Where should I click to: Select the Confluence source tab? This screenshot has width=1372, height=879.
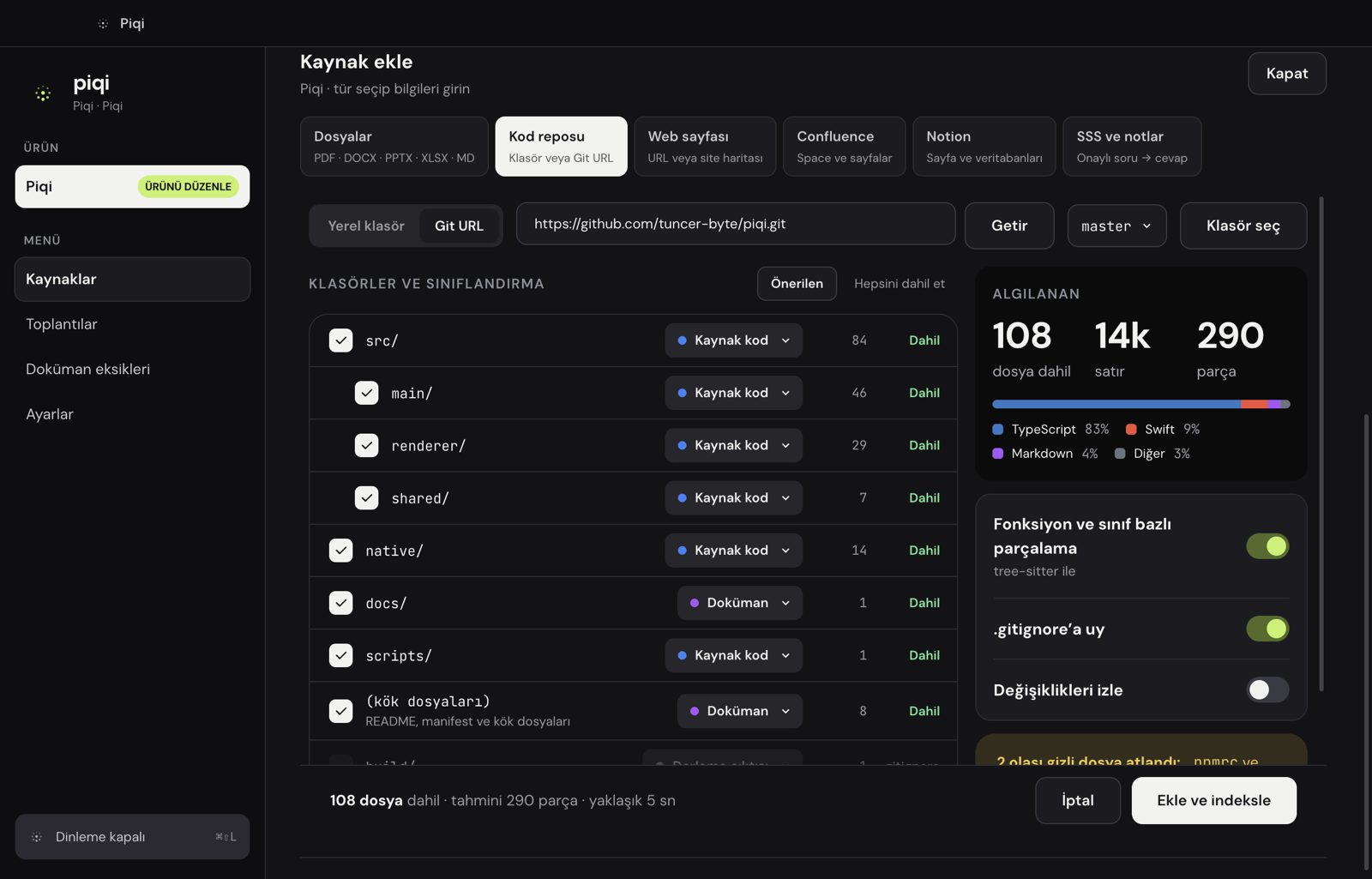pos(844,147)
